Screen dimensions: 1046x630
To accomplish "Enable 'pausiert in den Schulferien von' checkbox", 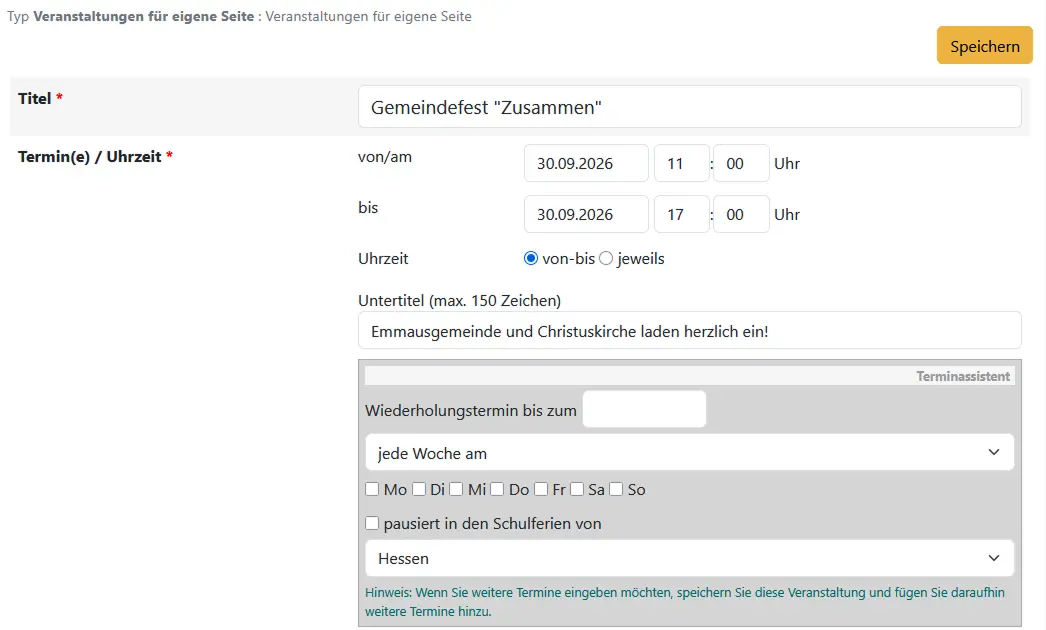I will (372, 523).
